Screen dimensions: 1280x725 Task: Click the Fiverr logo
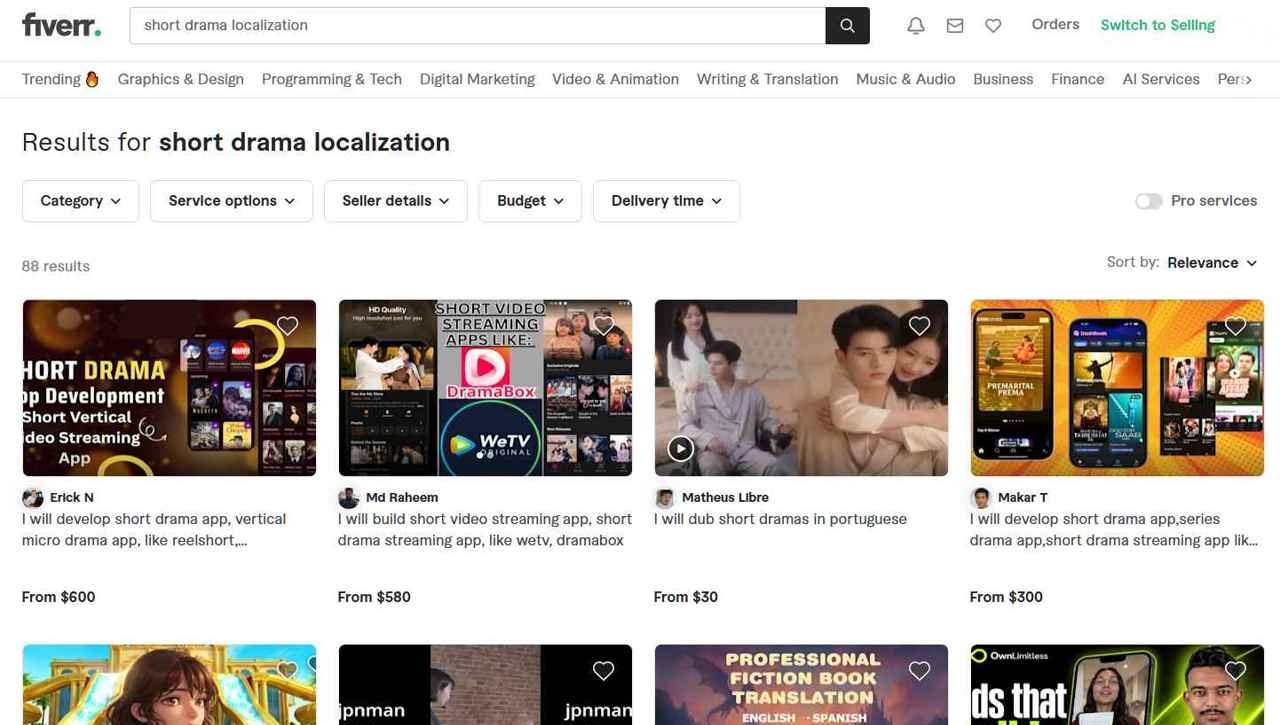pyautogui.click(x=61, y=25)
